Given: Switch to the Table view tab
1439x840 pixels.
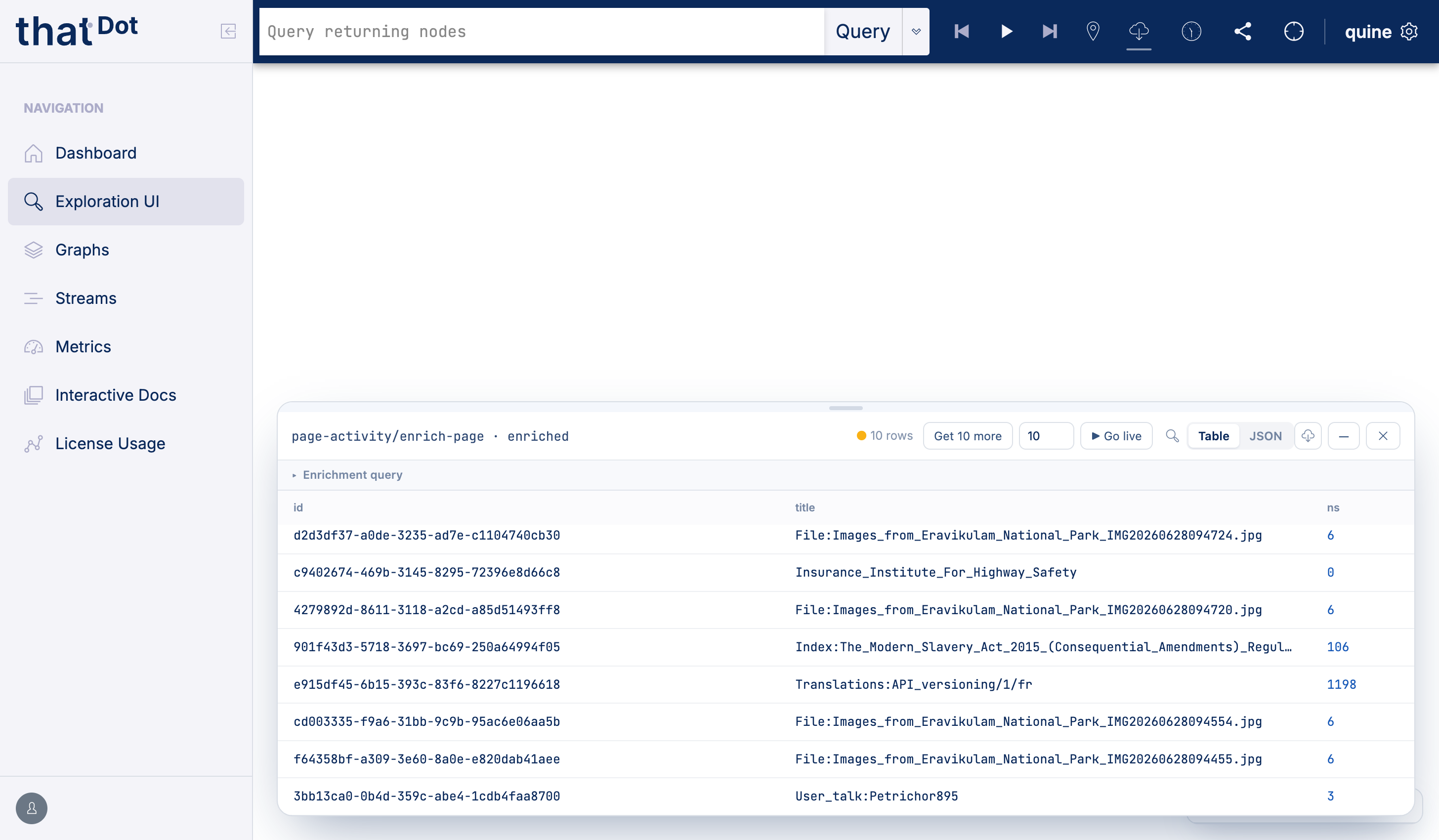Looking at the screenshot, I should 1214,436.
